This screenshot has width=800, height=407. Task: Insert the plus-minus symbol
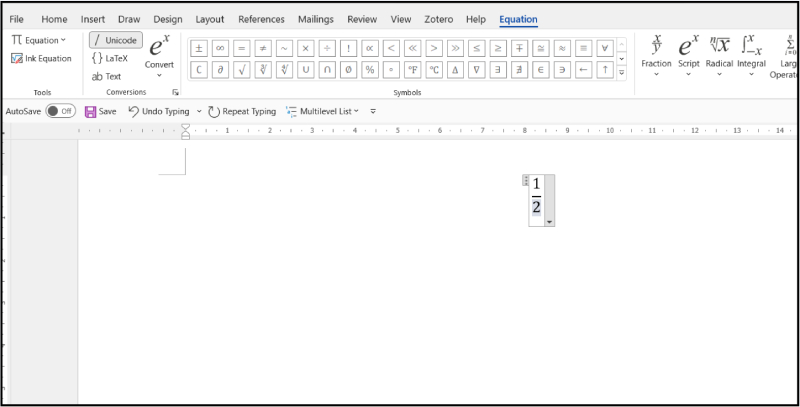click(x=199, y=47)
